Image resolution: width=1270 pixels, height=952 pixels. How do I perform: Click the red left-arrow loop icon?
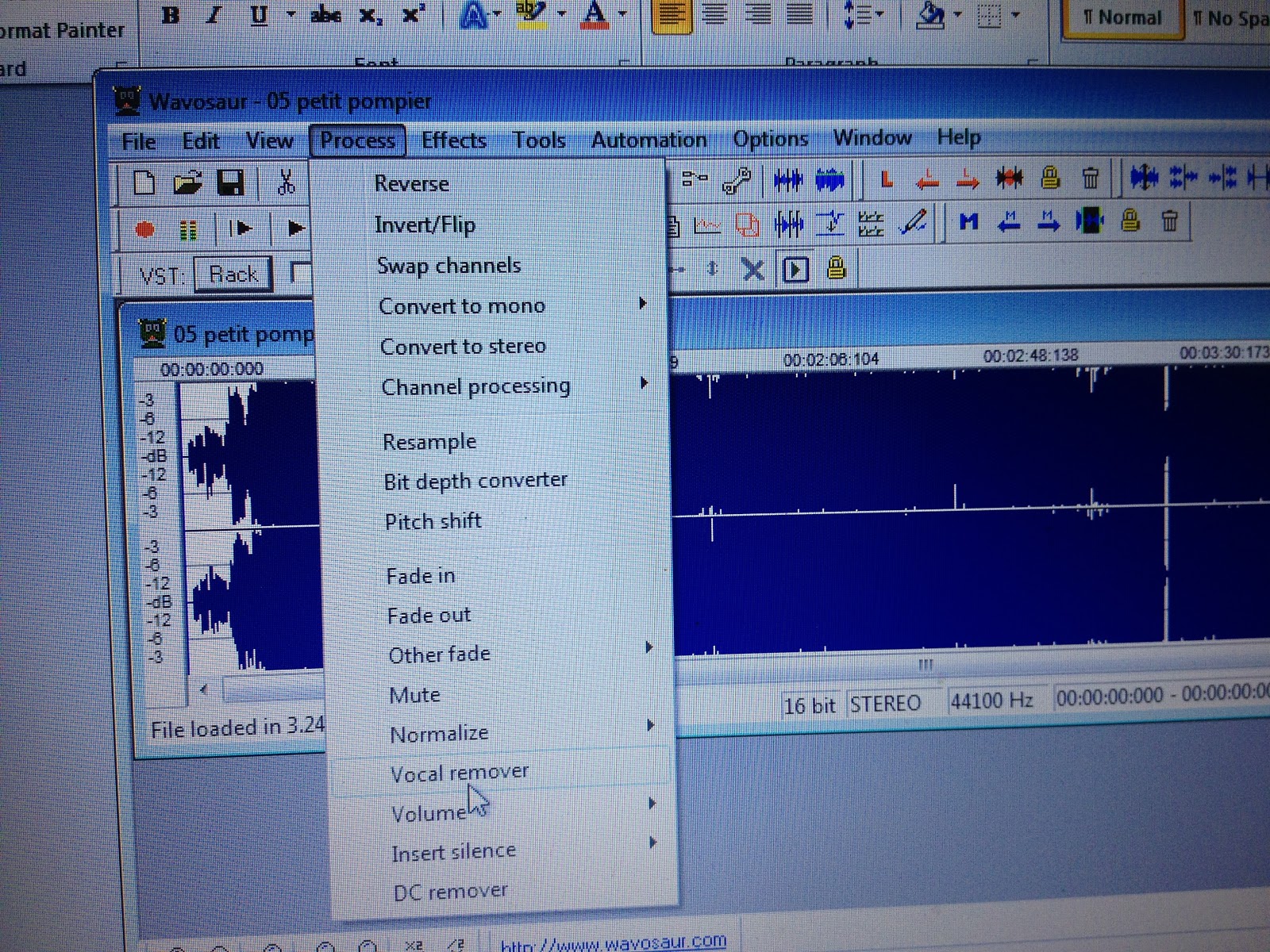click(926, 180)
